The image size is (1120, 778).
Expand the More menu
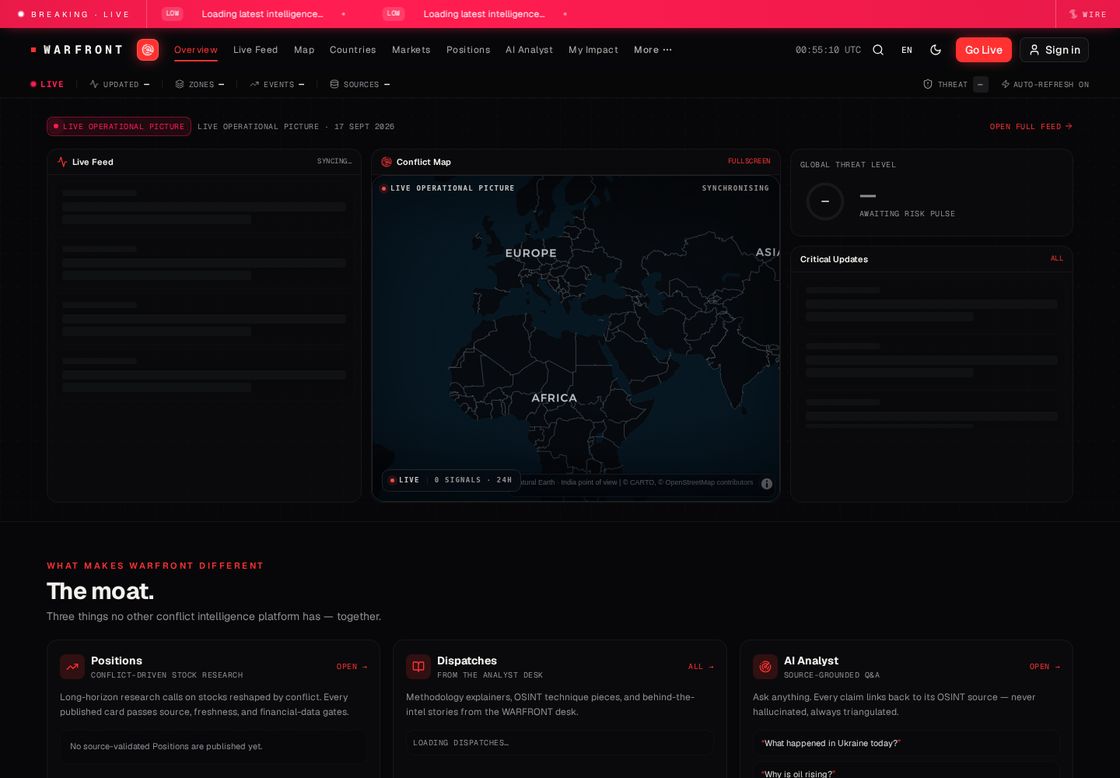tap(652, 50)
